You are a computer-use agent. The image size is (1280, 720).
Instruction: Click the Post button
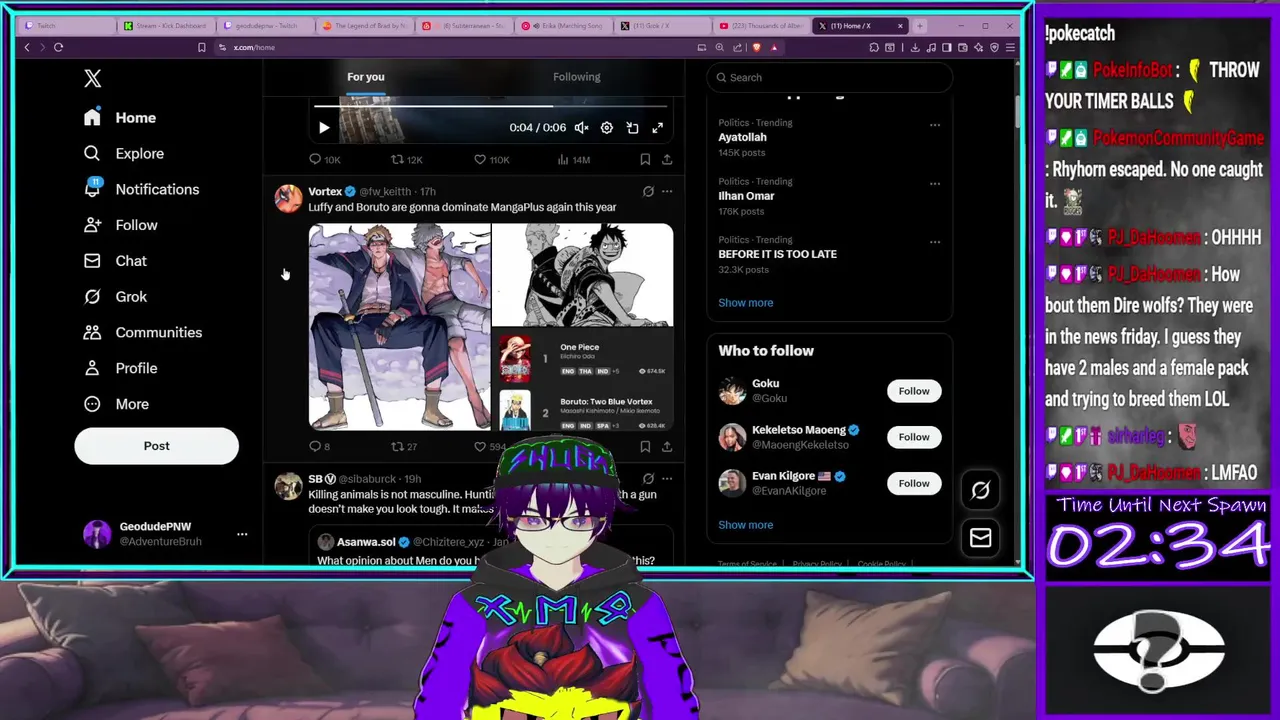[156, 446]
